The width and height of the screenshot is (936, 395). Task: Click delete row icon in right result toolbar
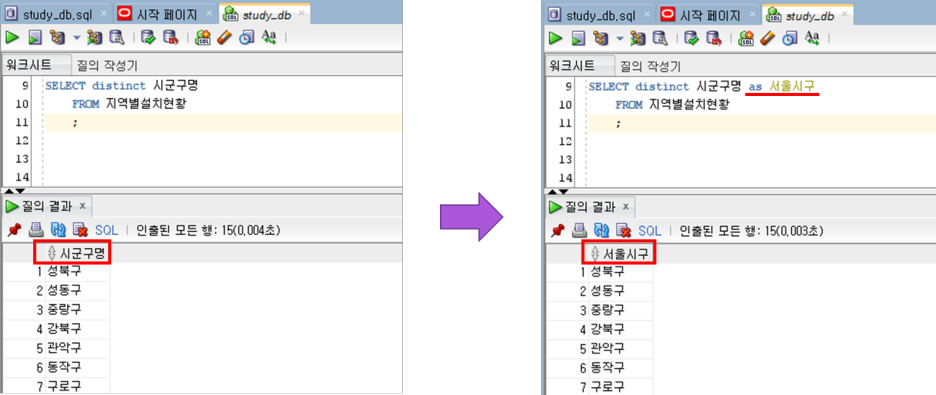click(623, 230)
